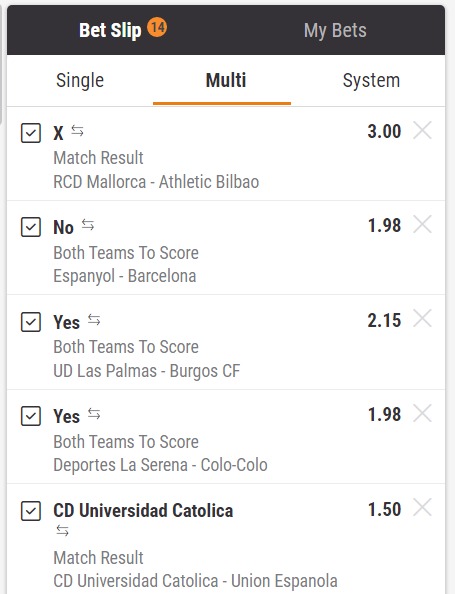Screen dimensions: 455x594
Task: Uncheck Deportes La Serena - Colo-Colo selection
Action: [x=31, y=416]
